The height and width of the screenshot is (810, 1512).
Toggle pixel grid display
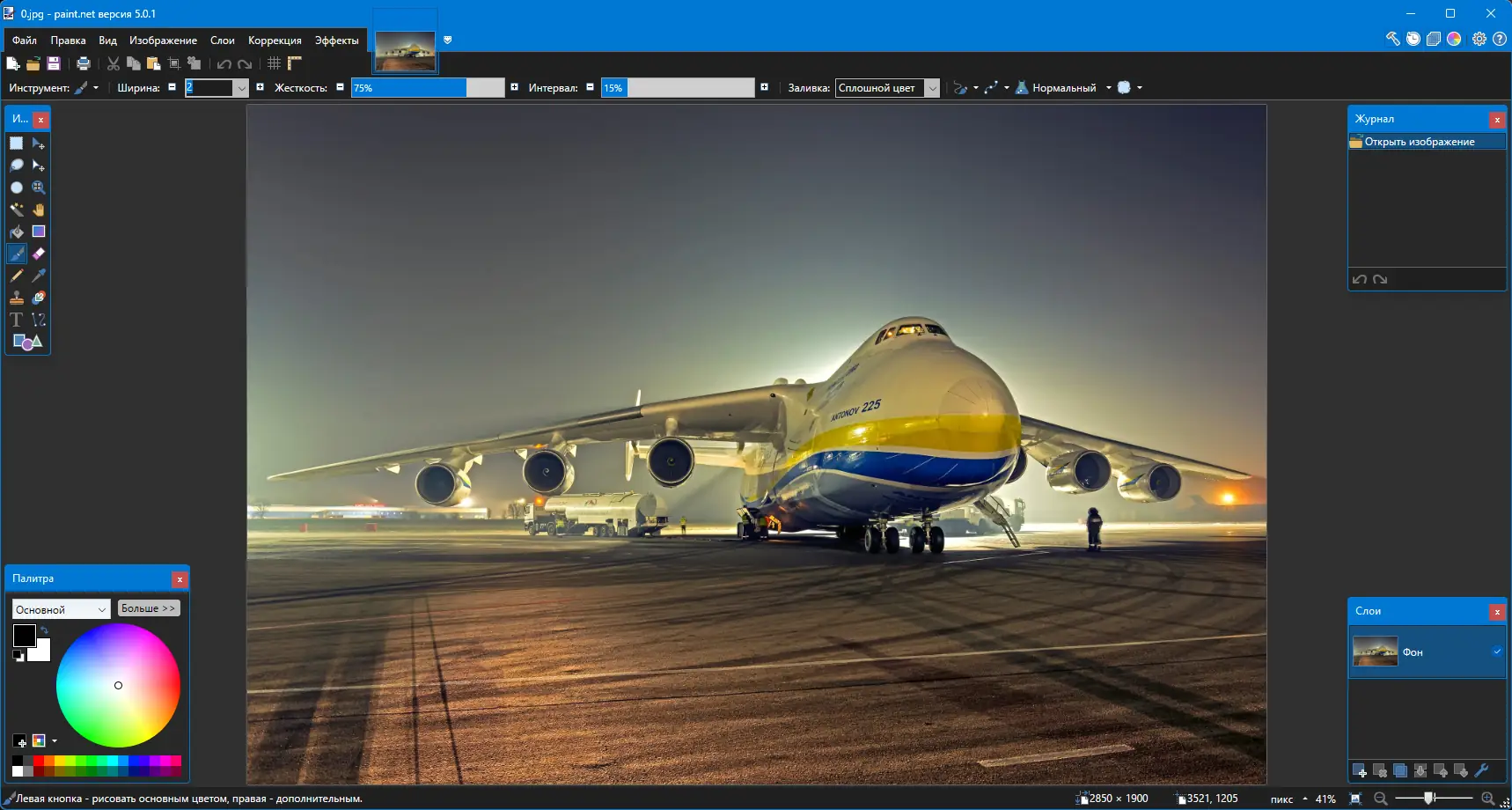(x=275, y=63)
